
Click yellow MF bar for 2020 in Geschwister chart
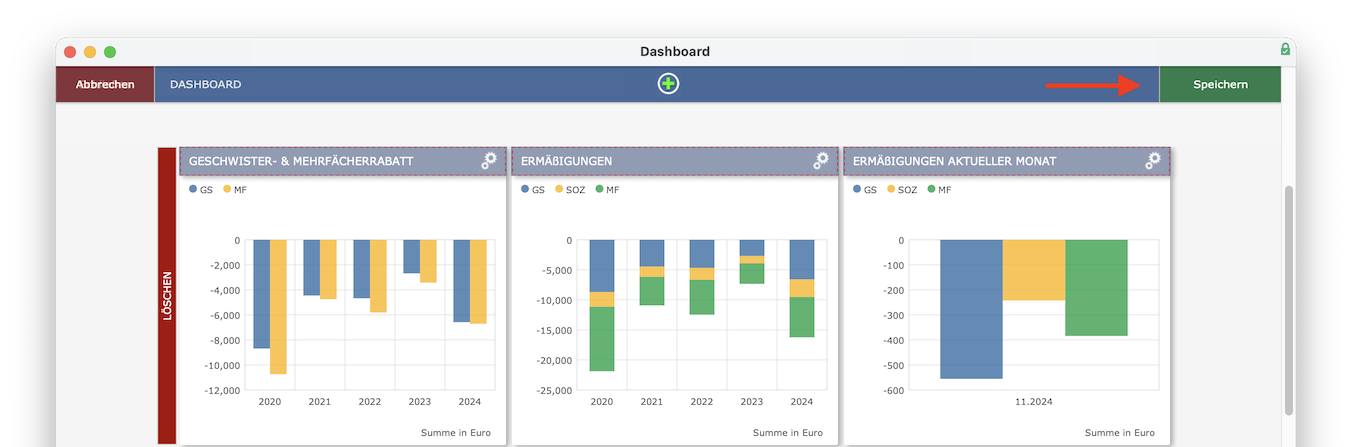tap(278, 307)
